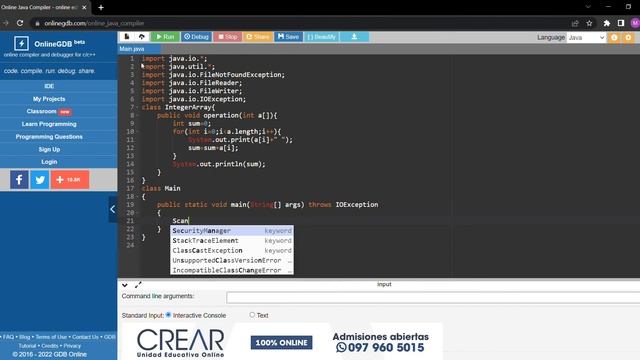Fold the Main class block at line 18
640x360 pixels.
pyautogui.click(x=138, y=197)
